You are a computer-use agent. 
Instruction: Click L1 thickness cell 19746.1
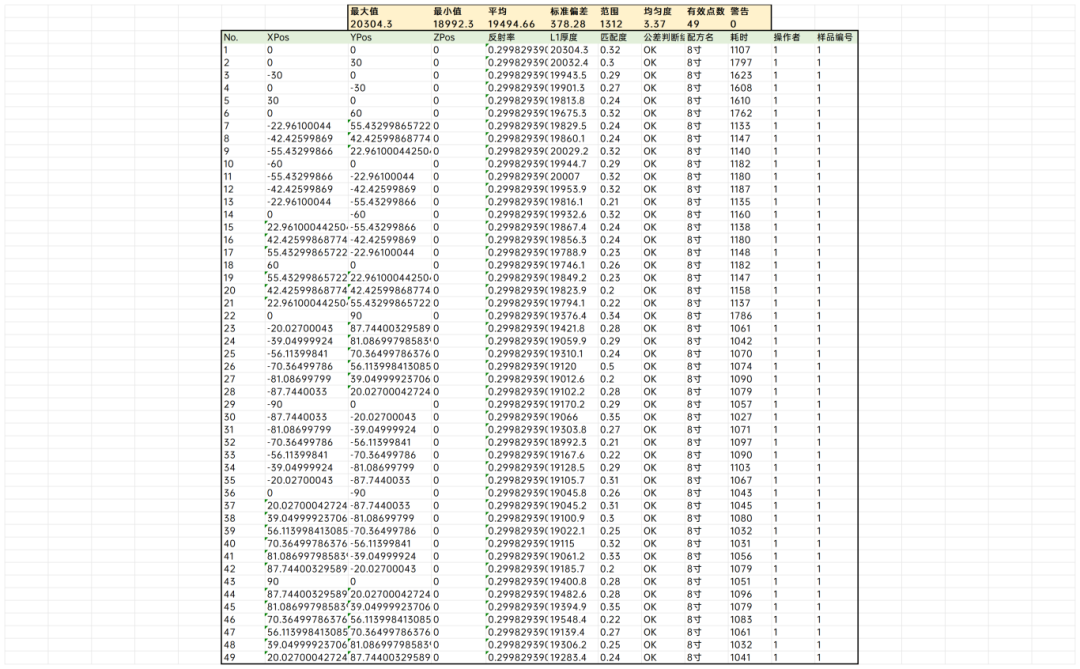coord(573,265)
